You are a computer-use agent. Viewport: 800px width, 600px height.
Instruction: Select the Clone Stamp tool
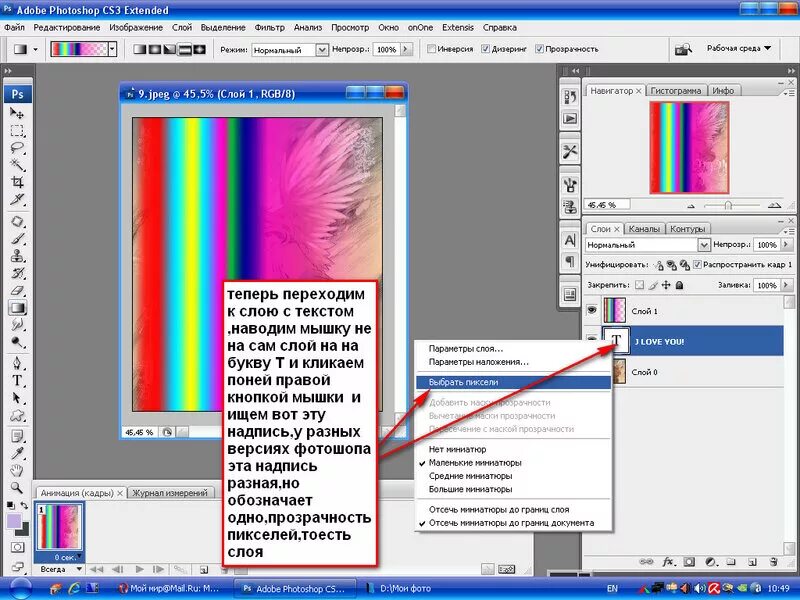pos(17,256)
